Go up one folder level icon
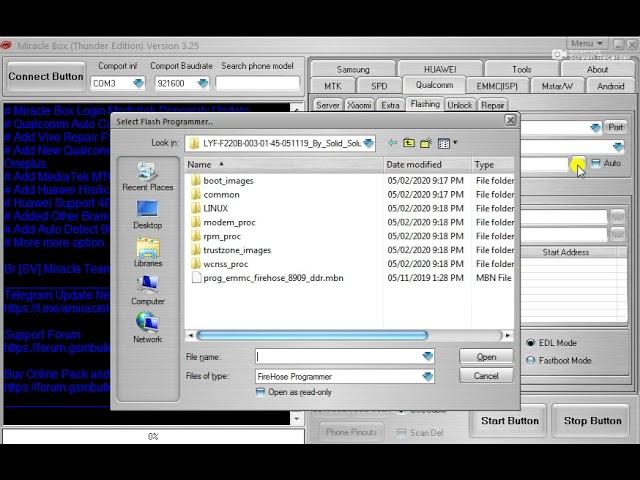Image resolution: width=640 pixels, height=480 pixels. [409, 143]
